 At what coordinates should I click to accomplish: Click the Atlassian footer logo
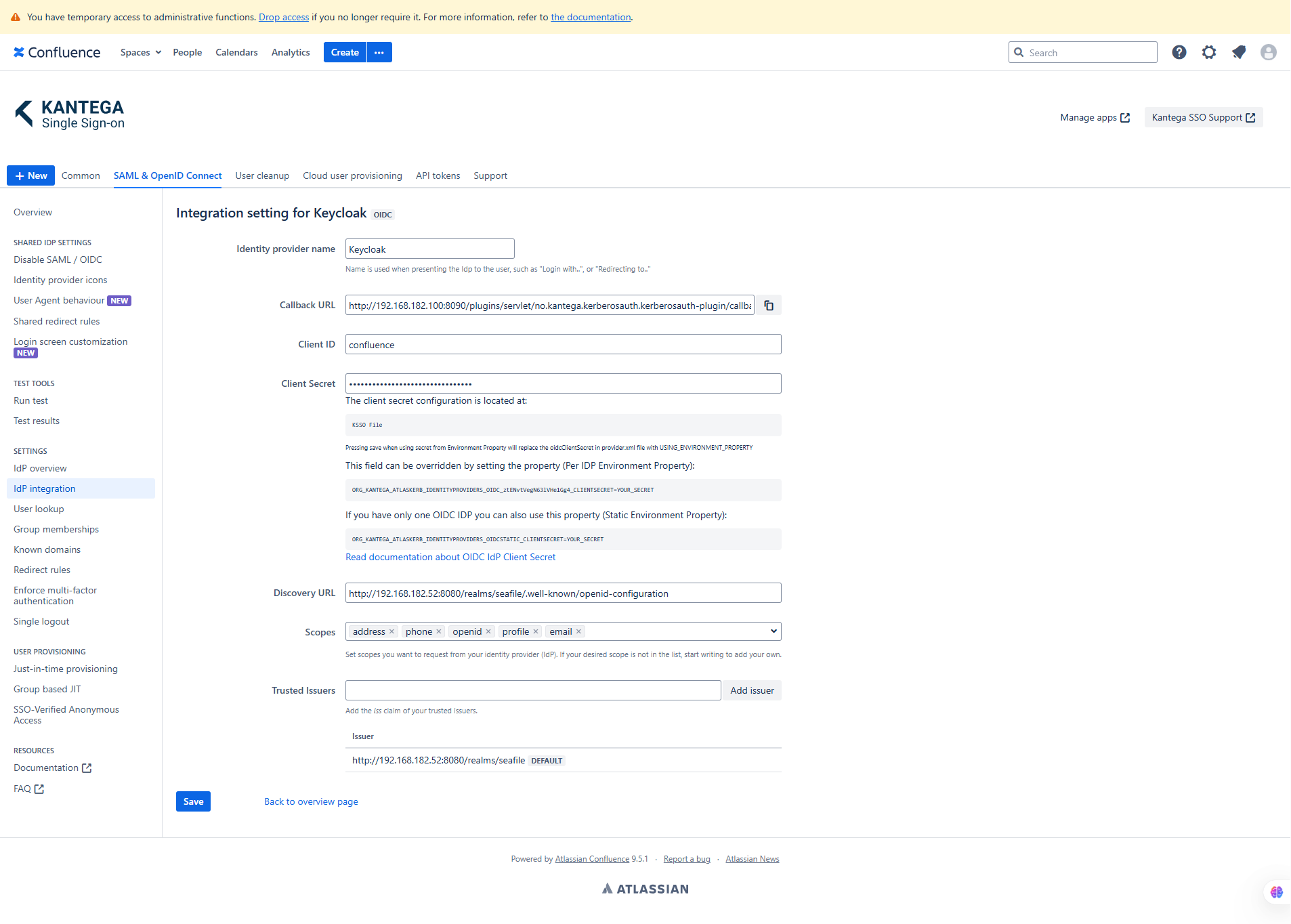[645, 889]
